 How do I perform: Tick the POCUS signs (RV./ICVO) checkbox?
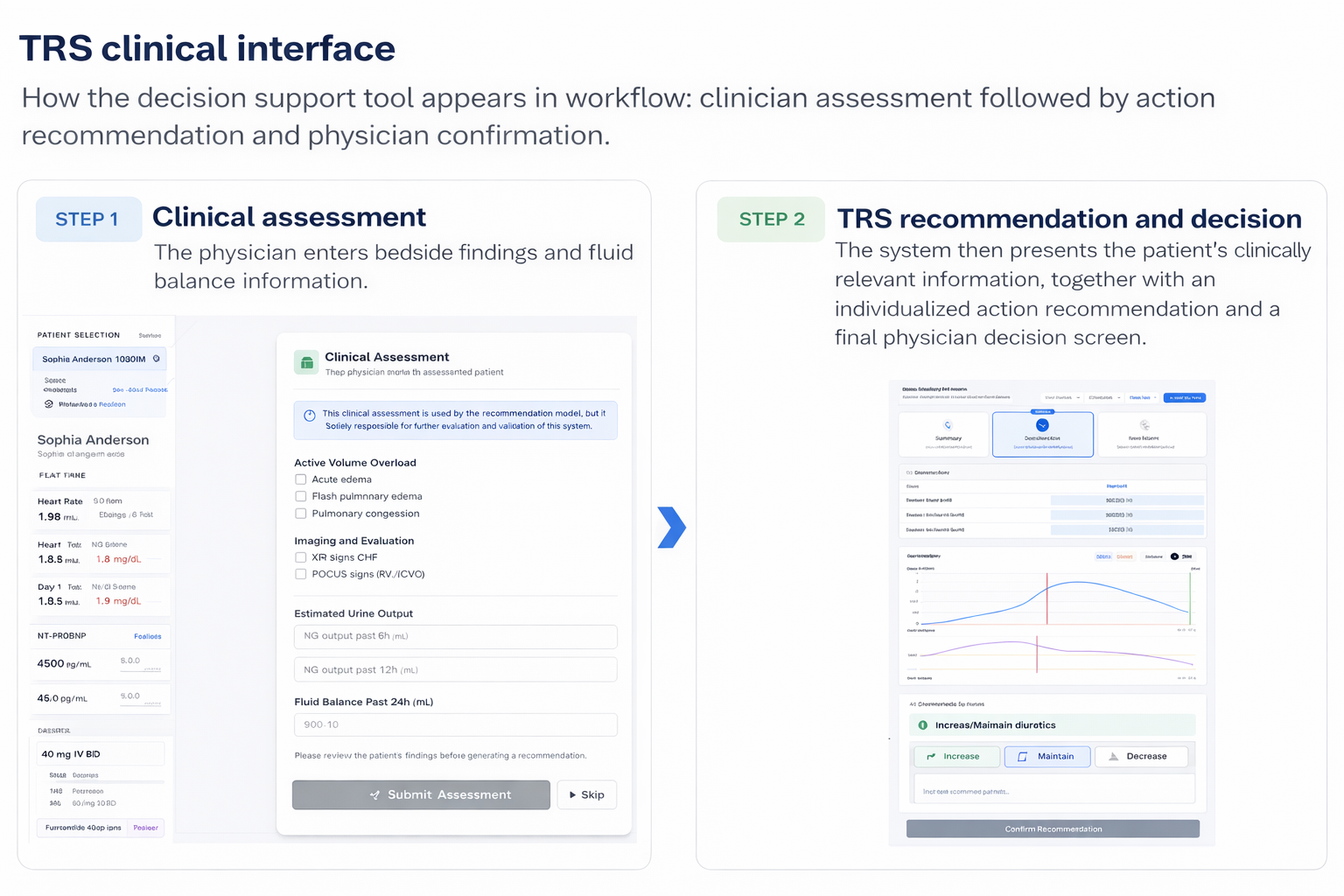coord(301,574)
